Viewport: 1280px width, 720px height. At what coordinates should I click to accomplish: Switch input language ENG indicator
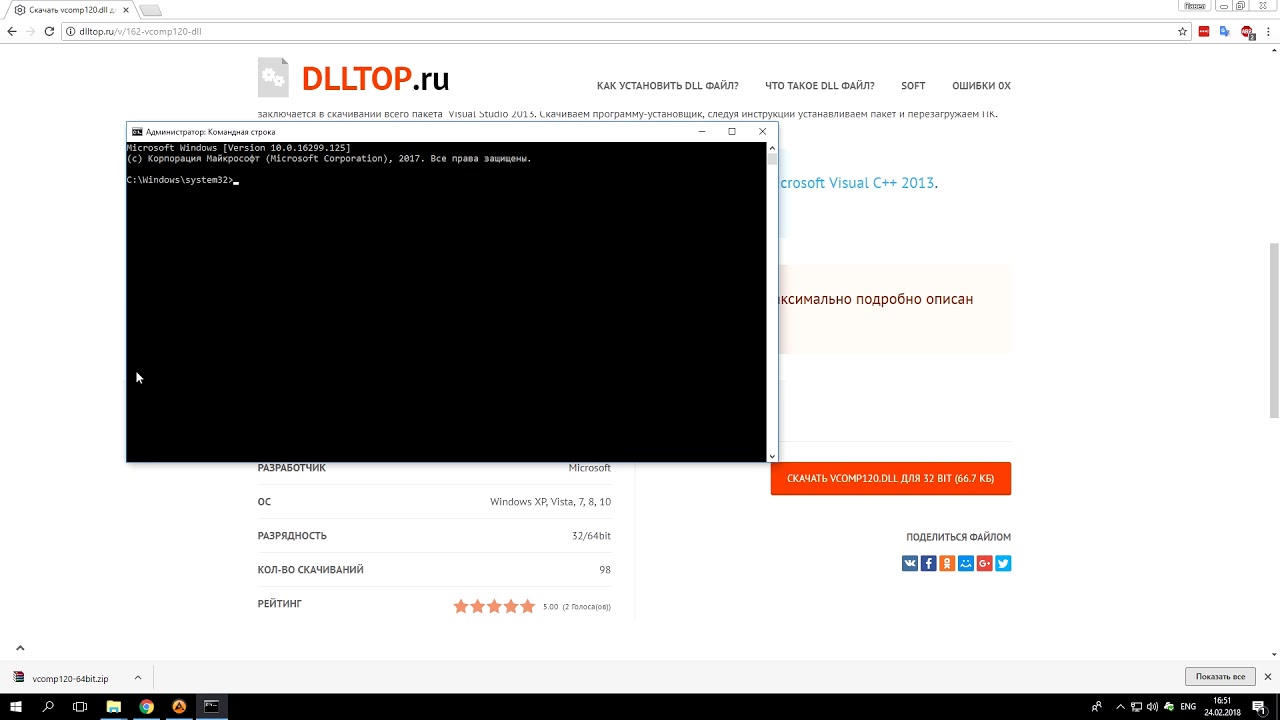click(1188, 707)
